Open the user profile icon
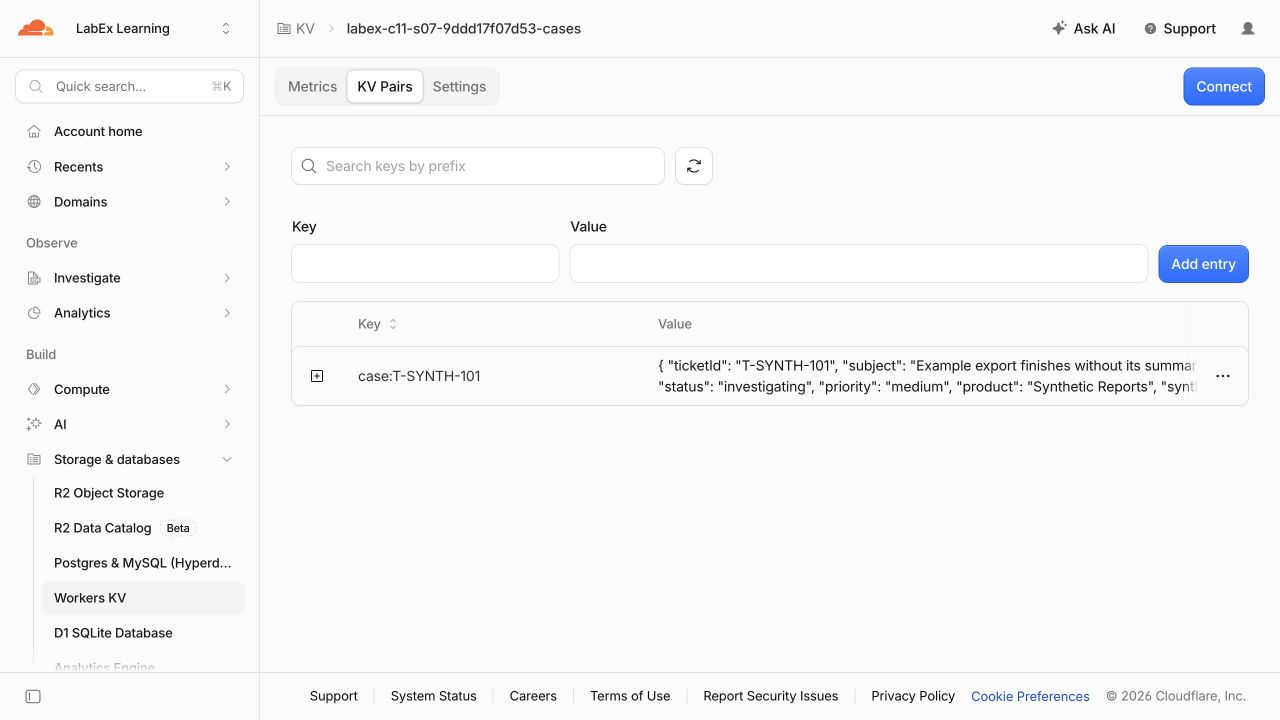This screenshot has width=1280, height=720. [1248, 29]
